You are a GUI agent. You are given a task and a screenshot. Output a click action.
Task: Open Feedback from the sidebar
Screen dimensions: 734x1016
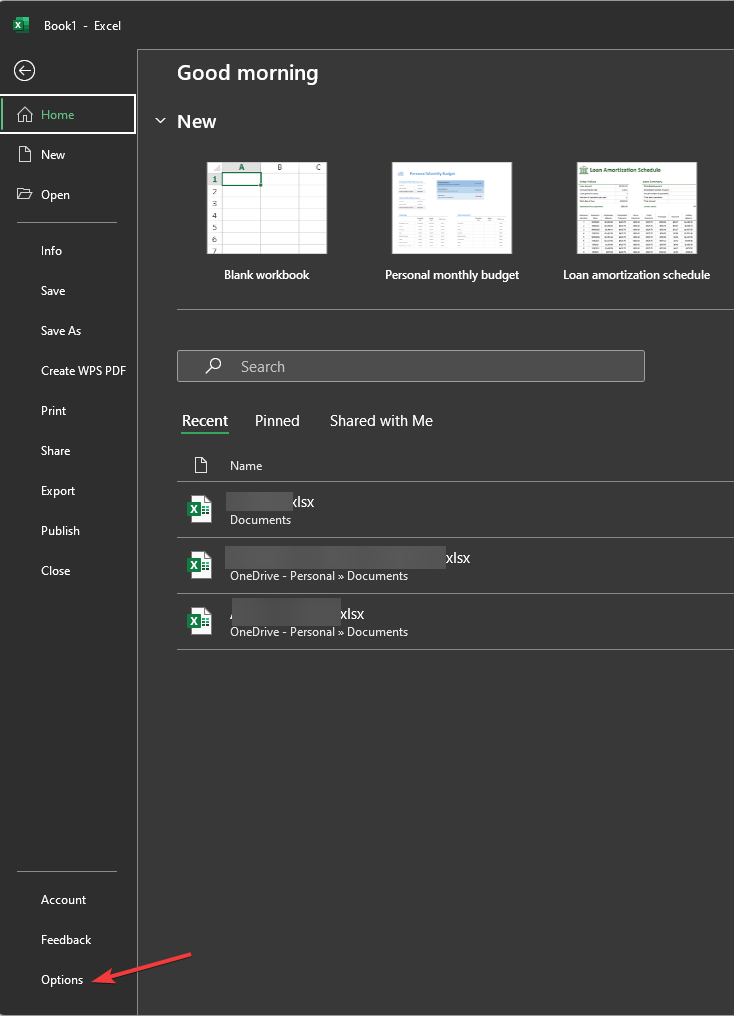(66, 940)
